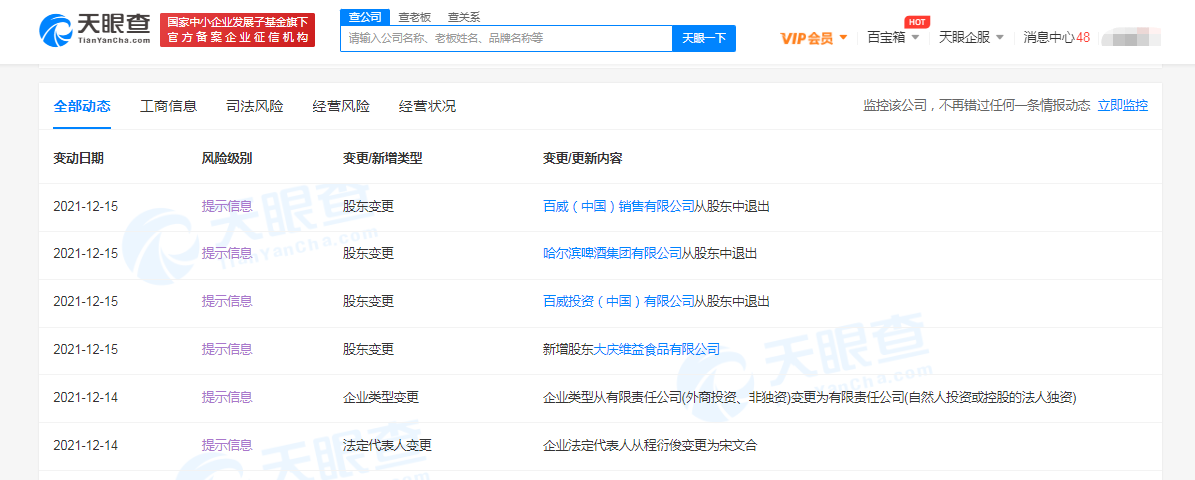Click the TianYanCha logo

[x=95, y=30]
